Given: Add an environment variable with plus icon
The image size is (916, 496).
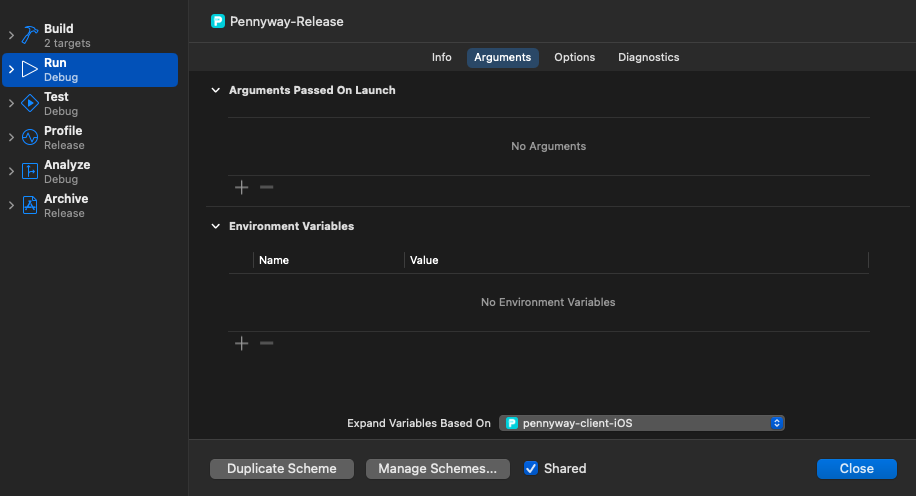Looking at the screenshot, I should pos(241,343).
